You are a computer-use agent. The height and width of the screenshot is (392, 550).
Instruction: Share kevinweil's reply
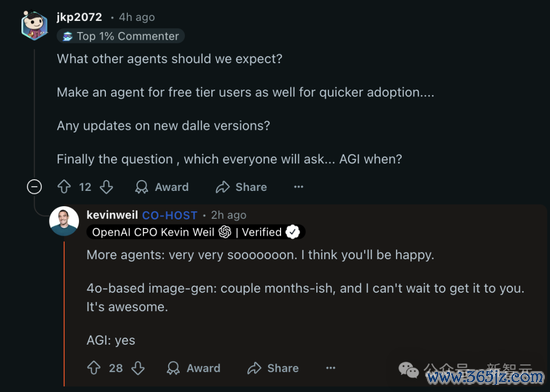pos(273,368)
